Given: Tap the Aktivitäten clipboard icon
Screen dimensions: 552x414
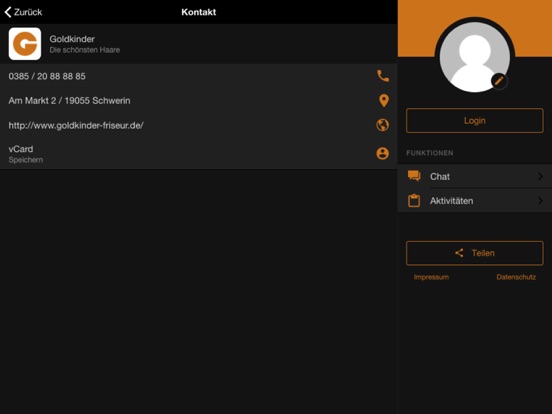Looking at the screenshot, I should pos(414,201).
